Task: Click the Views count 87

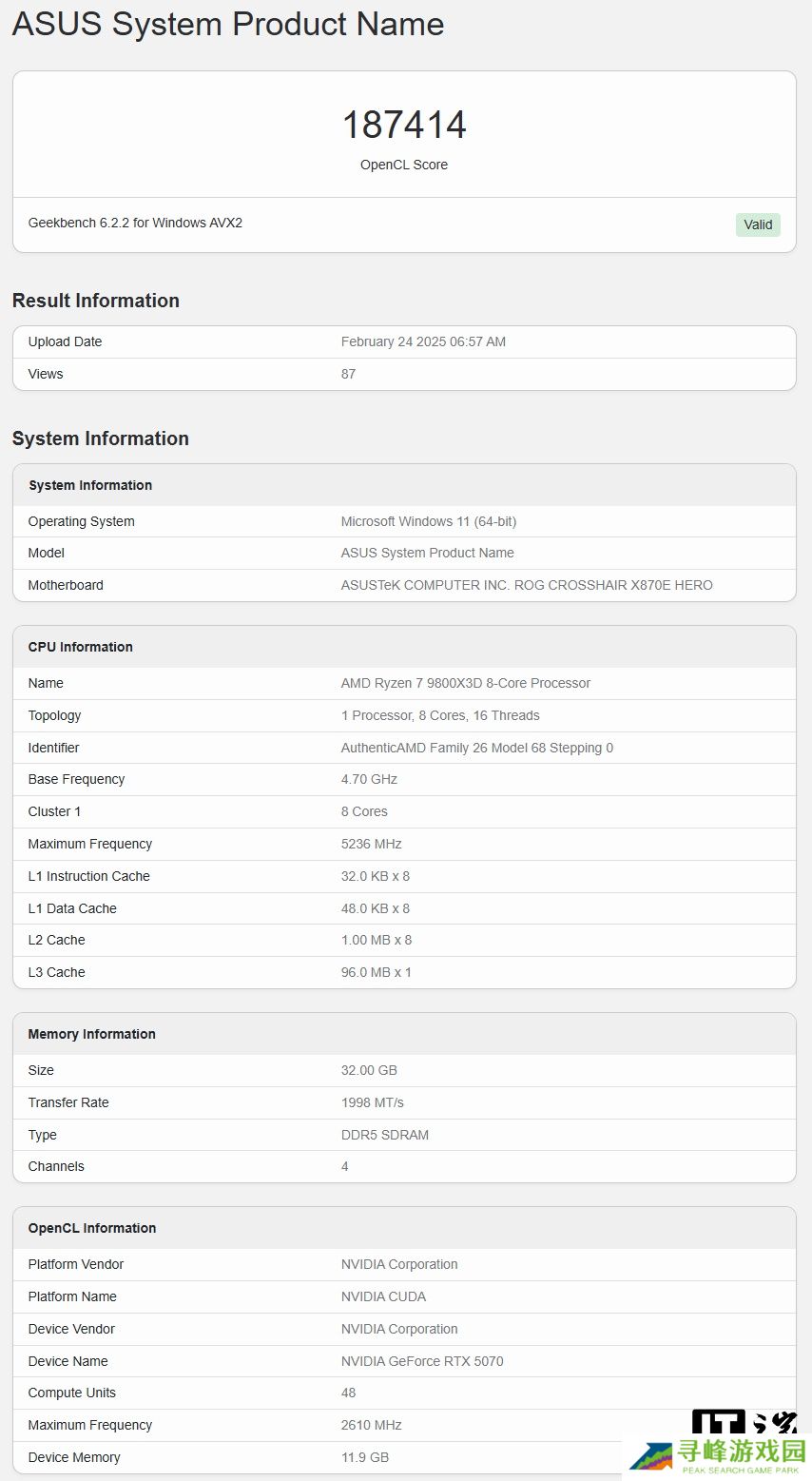Action: tap(348, 374)
